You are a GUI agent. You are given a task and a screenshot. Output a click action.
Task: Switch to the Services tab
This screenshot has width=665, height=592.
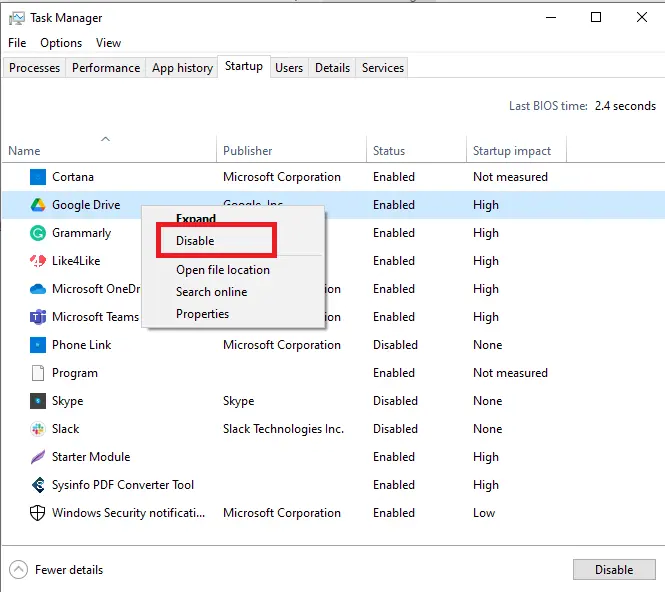click(383, 68)
